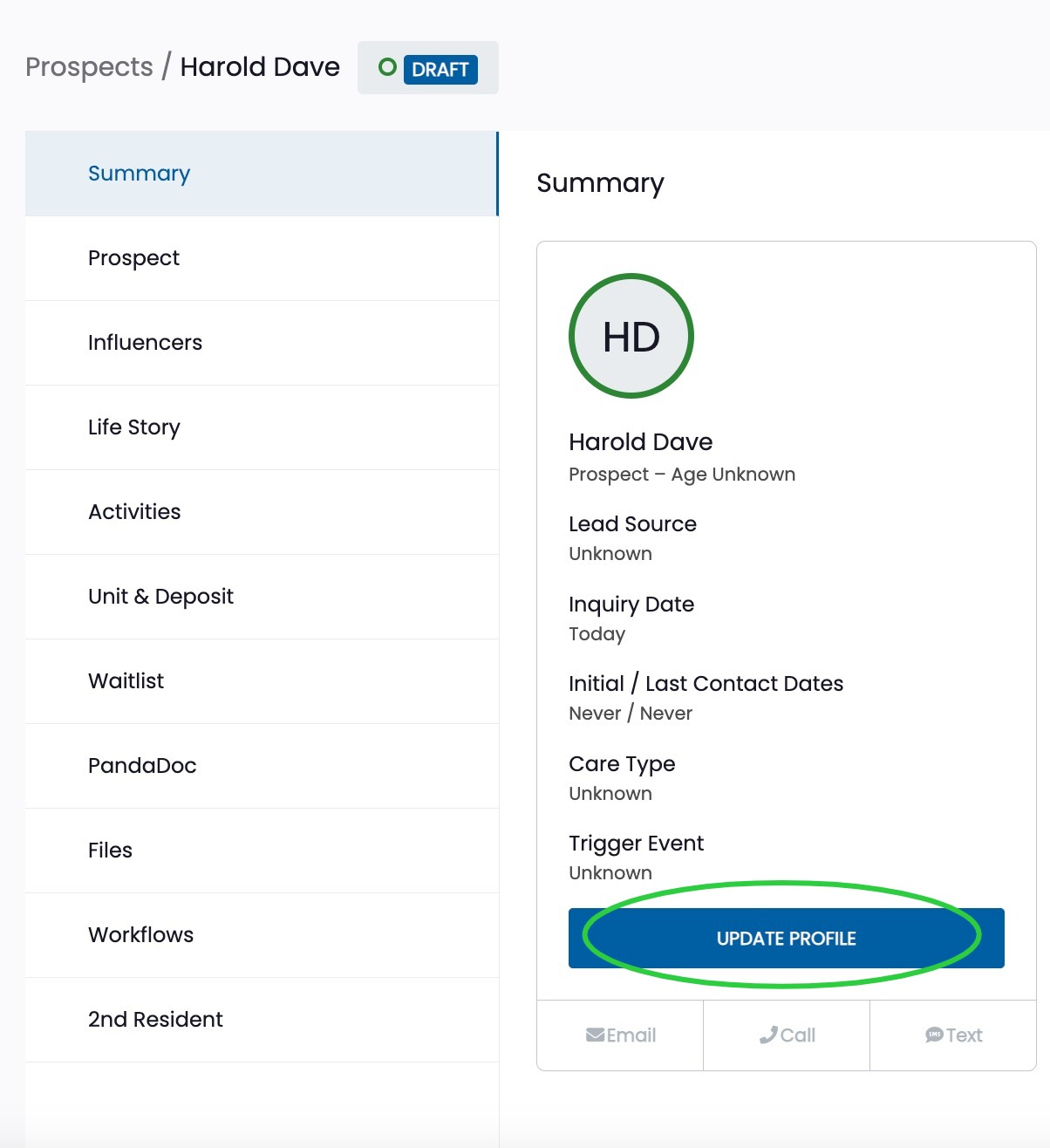Open the Workflows tab
Image resolution: width=1050 pixels, height=1148 pixels.
[262, 935]
